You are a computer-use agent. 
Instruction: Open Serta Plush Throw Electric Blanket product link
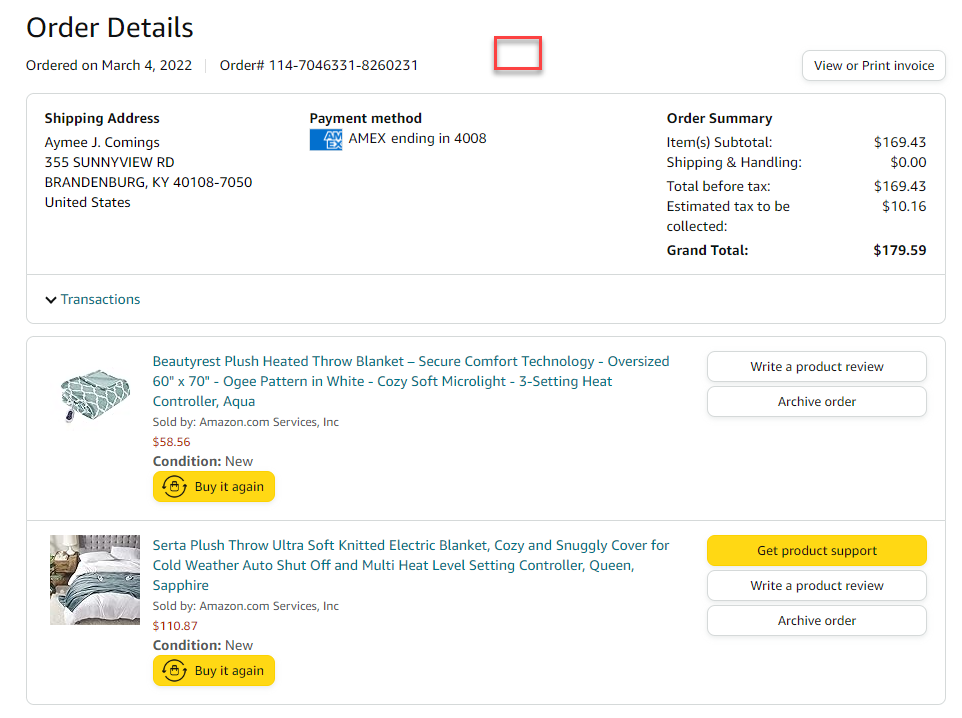[x=411, y=565]
